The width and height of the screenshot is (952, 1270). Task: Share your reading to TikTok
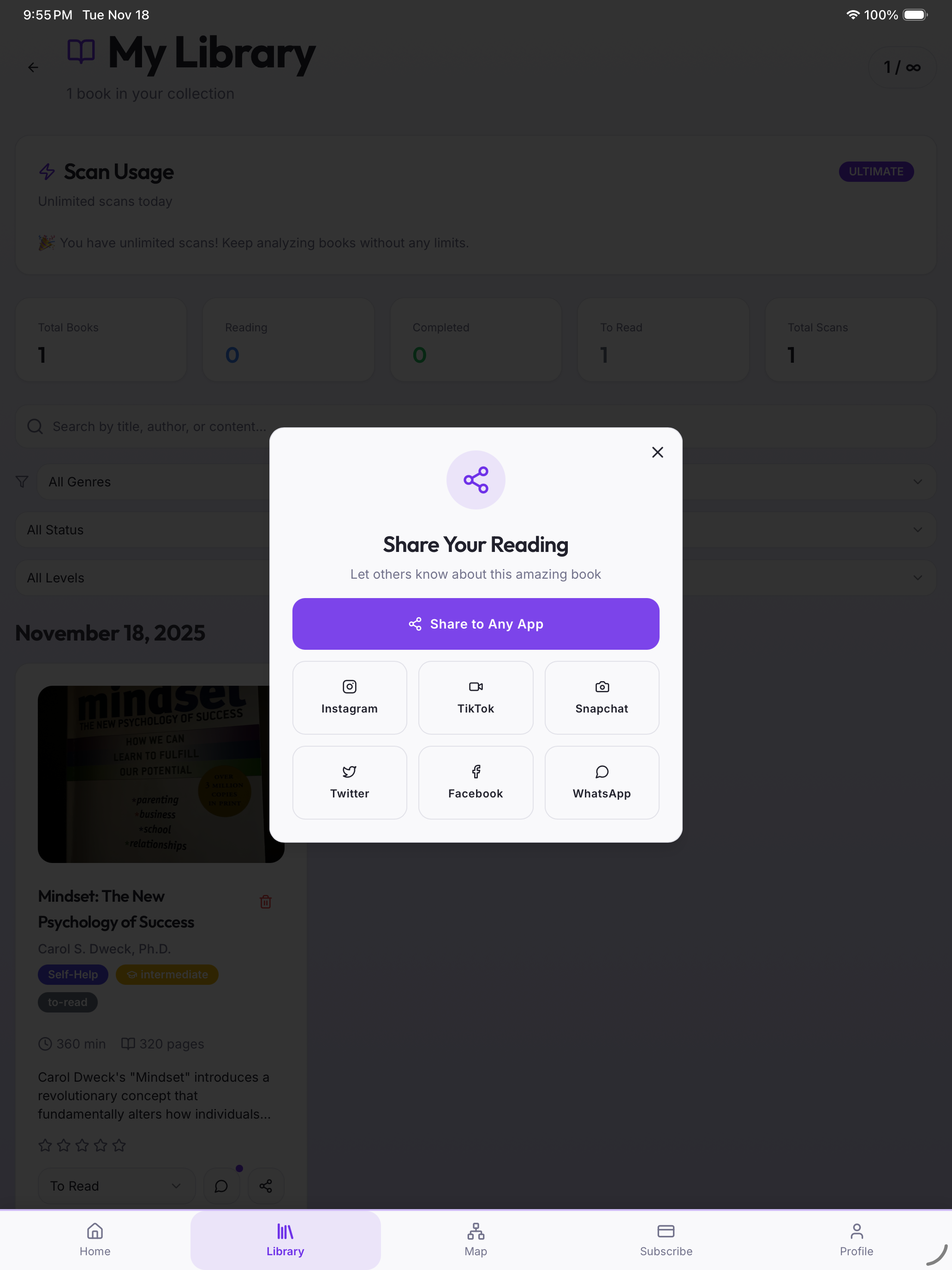click(476, 697)
